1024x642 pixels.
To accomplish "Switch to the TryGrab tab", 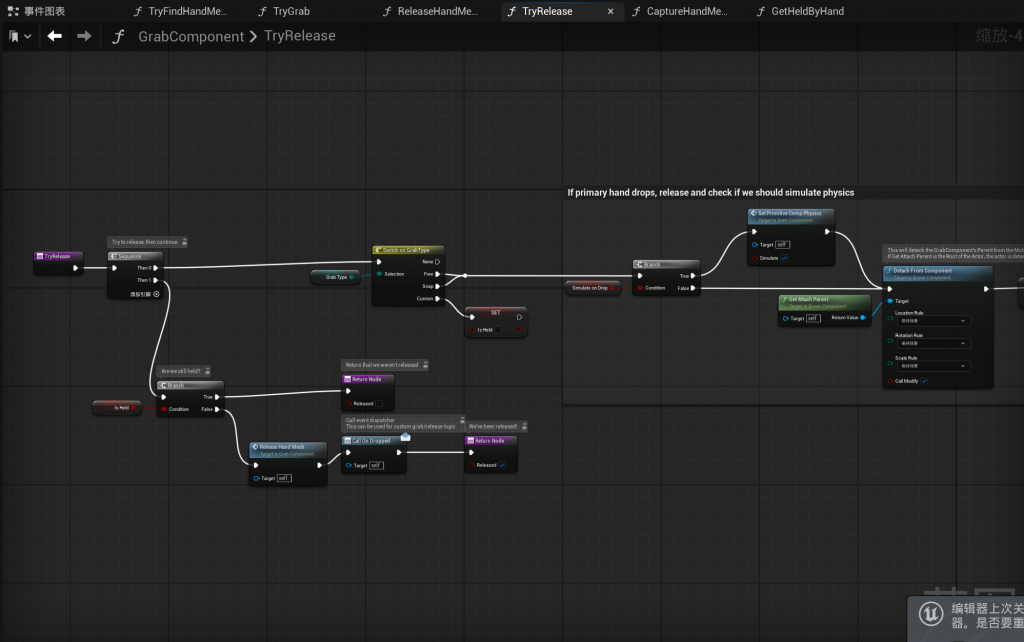I will coord(291,11).
